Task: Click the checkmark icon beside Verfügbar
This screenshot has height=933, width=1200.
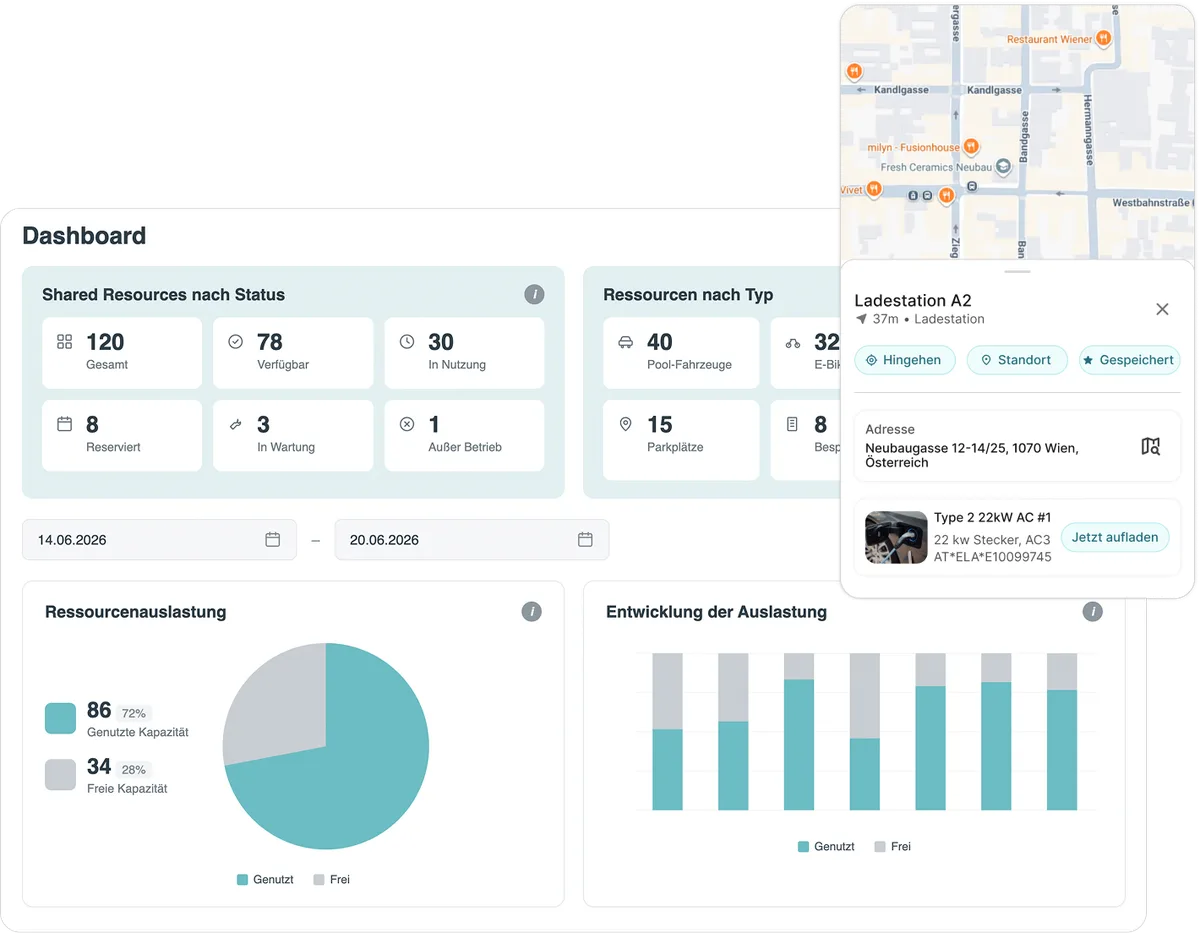Action: point(236,342)
